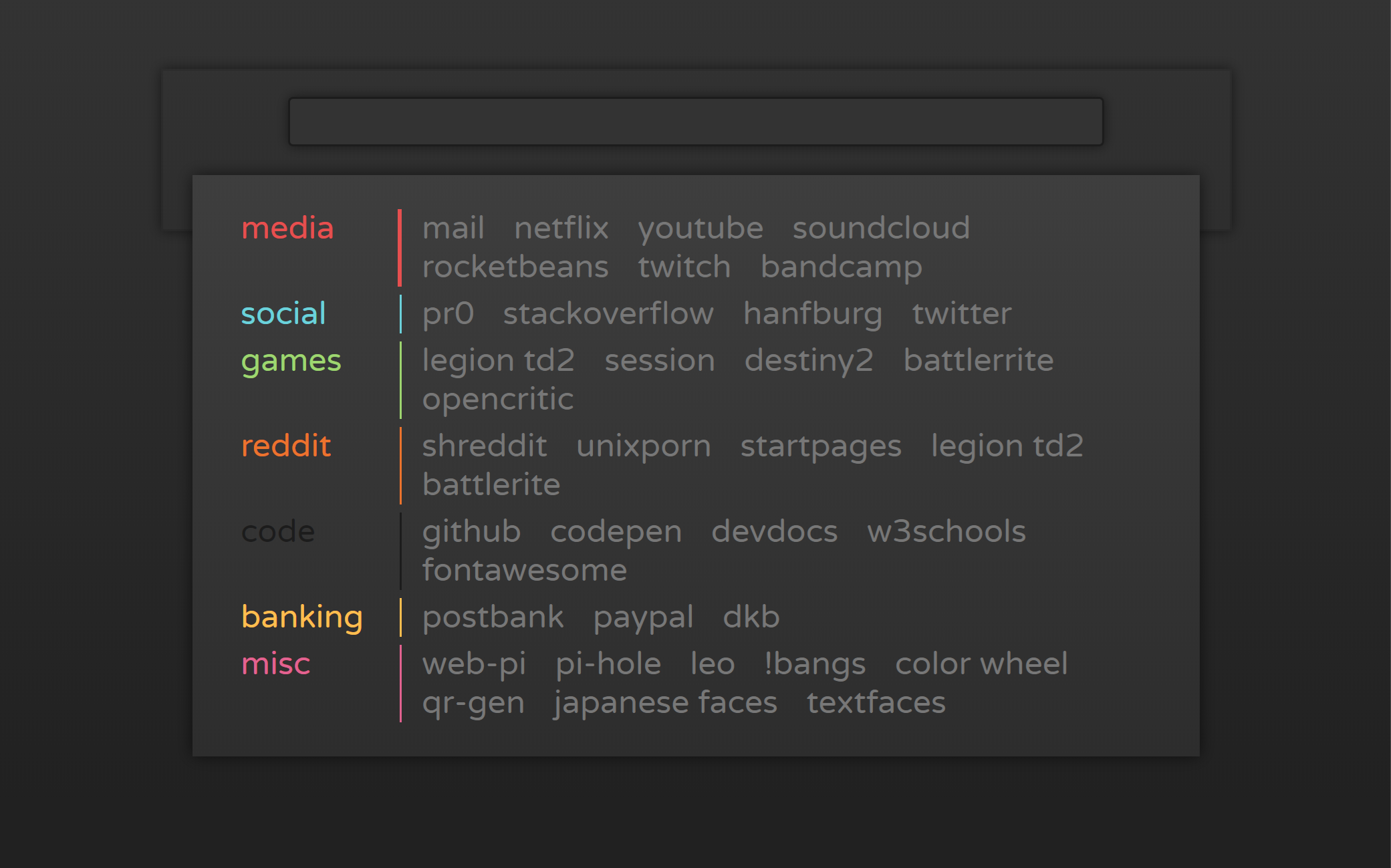This screenshot has height=868, width=1391.
Task: Open the pi-hole link under misc
Action: tap(608, 664)
